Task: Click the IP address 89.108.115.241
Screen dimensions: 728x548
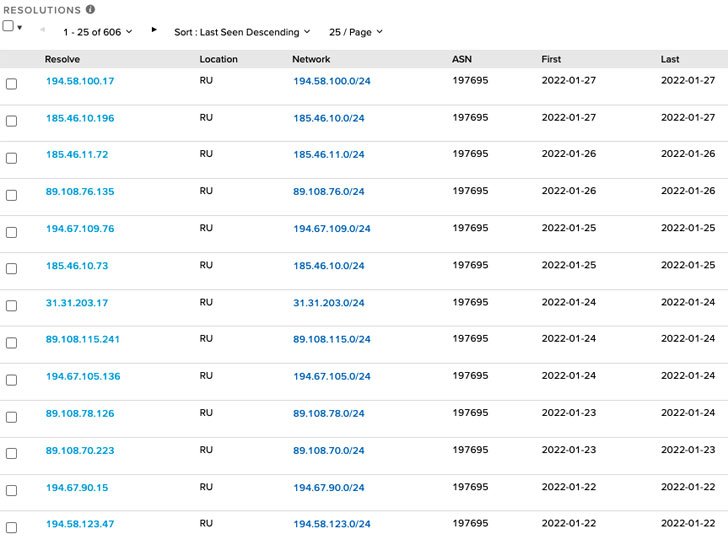Action: (82, 340)
